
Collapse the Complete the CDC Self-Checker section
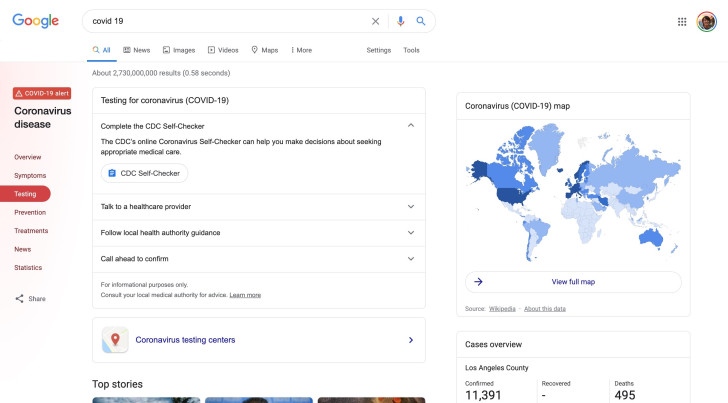[x=410, y=126]
